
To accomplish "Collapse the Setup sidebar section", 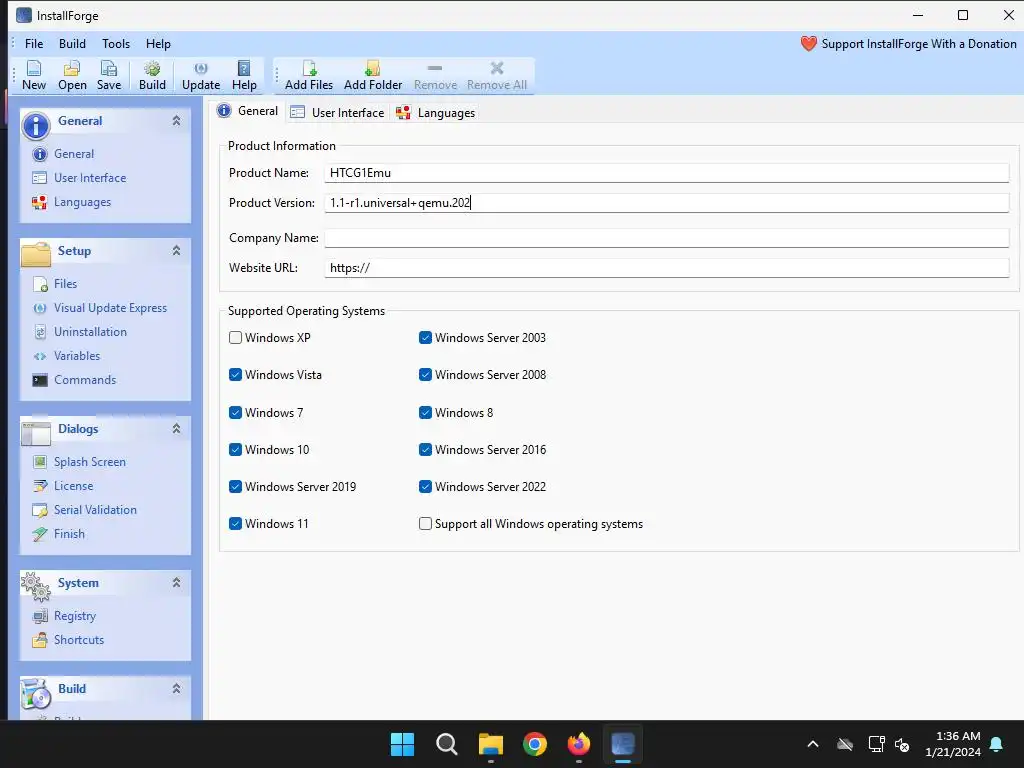I will tap(176, 251).
